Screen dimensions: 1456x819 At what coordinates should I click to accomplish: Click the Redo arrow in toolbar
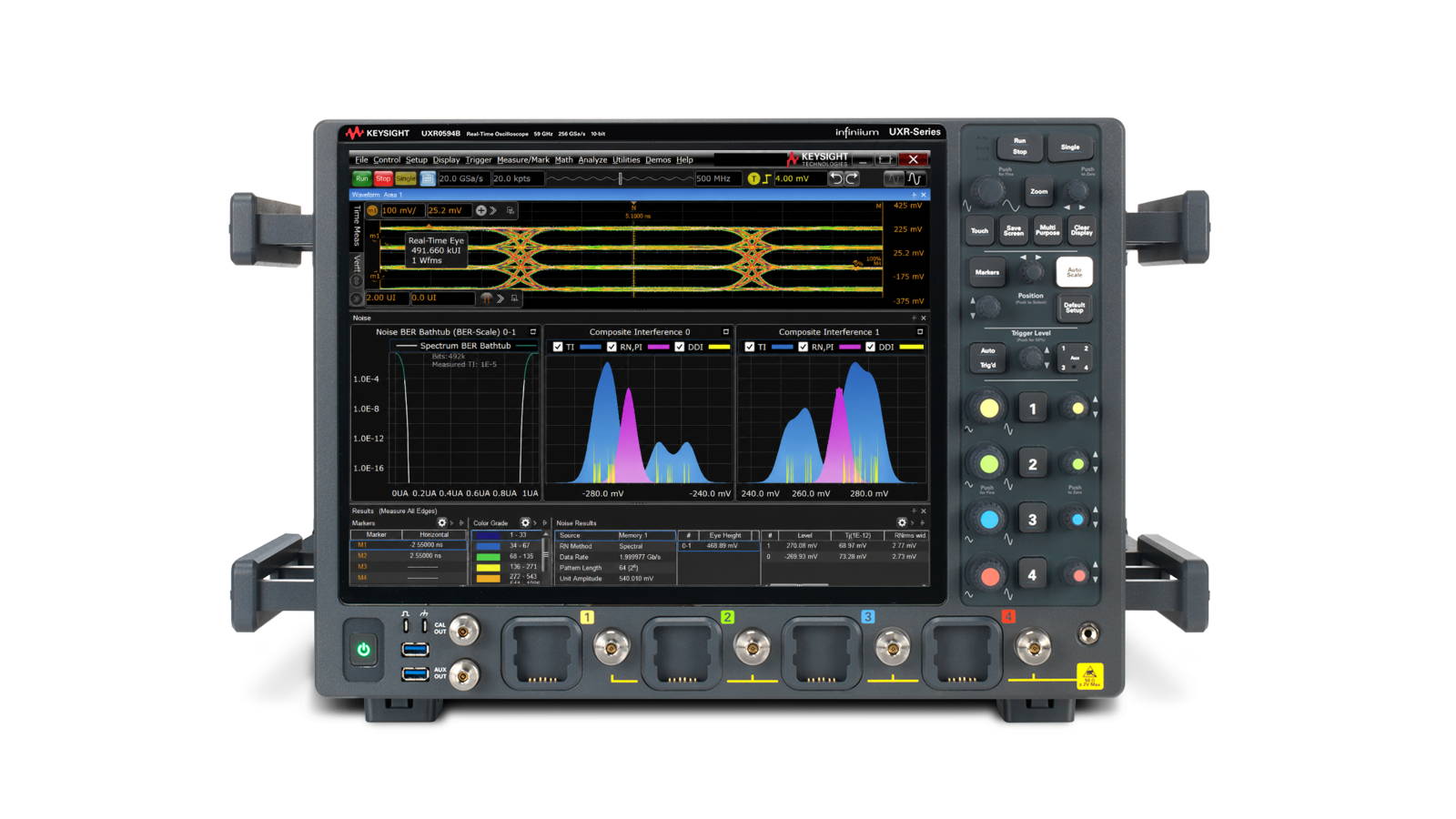click(852, 178)
